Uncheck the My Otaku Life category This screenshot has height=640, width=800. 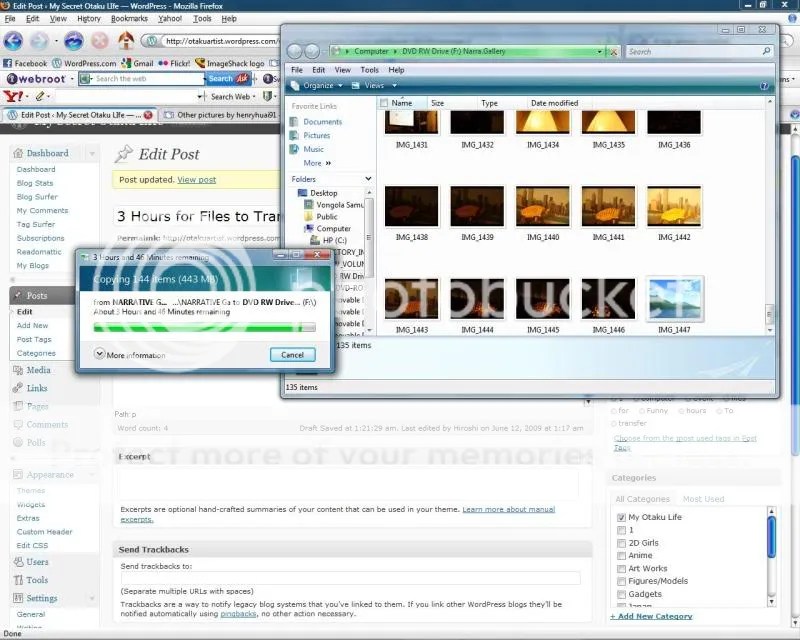coord(621,517)
